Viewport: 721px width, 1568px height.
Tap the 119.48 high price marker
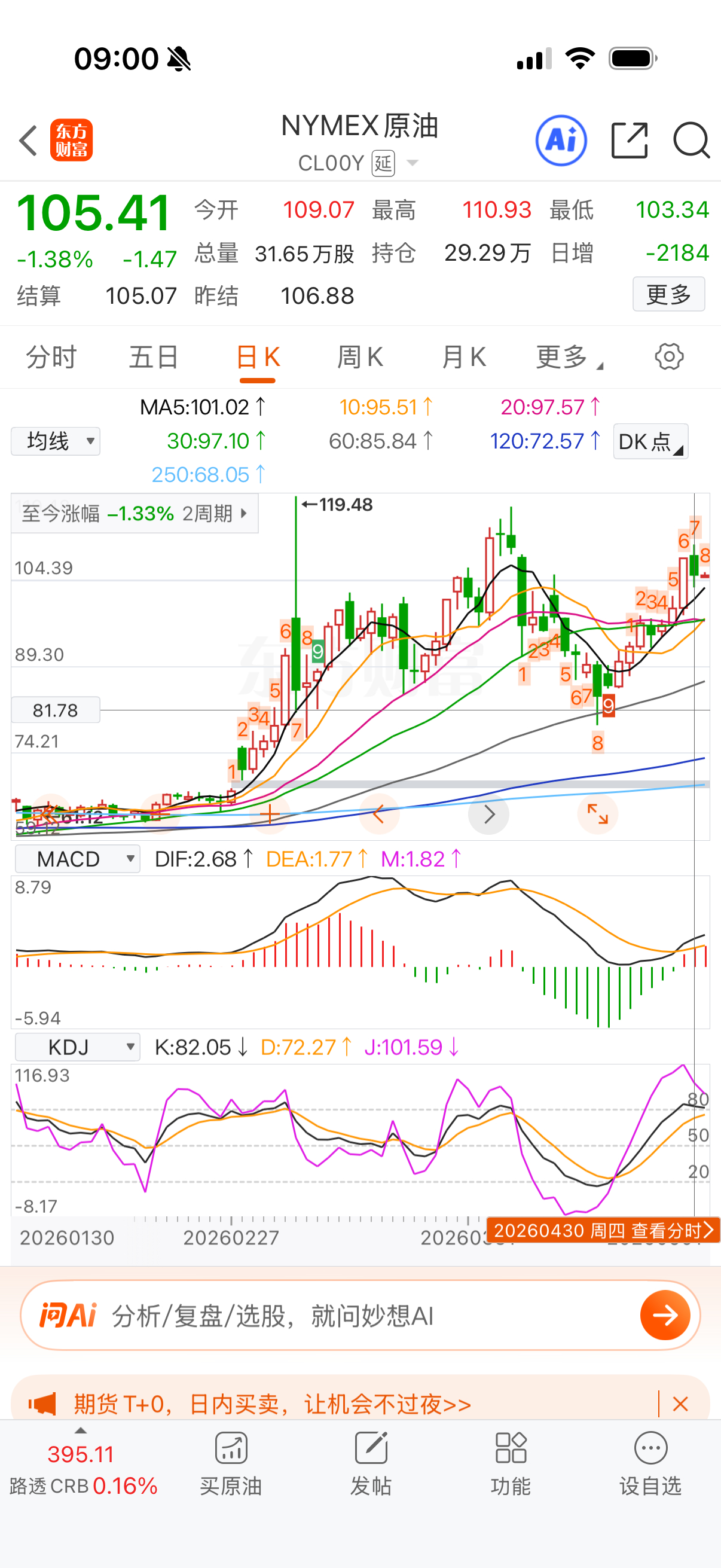pyautogui.click(x=338, y=505)
